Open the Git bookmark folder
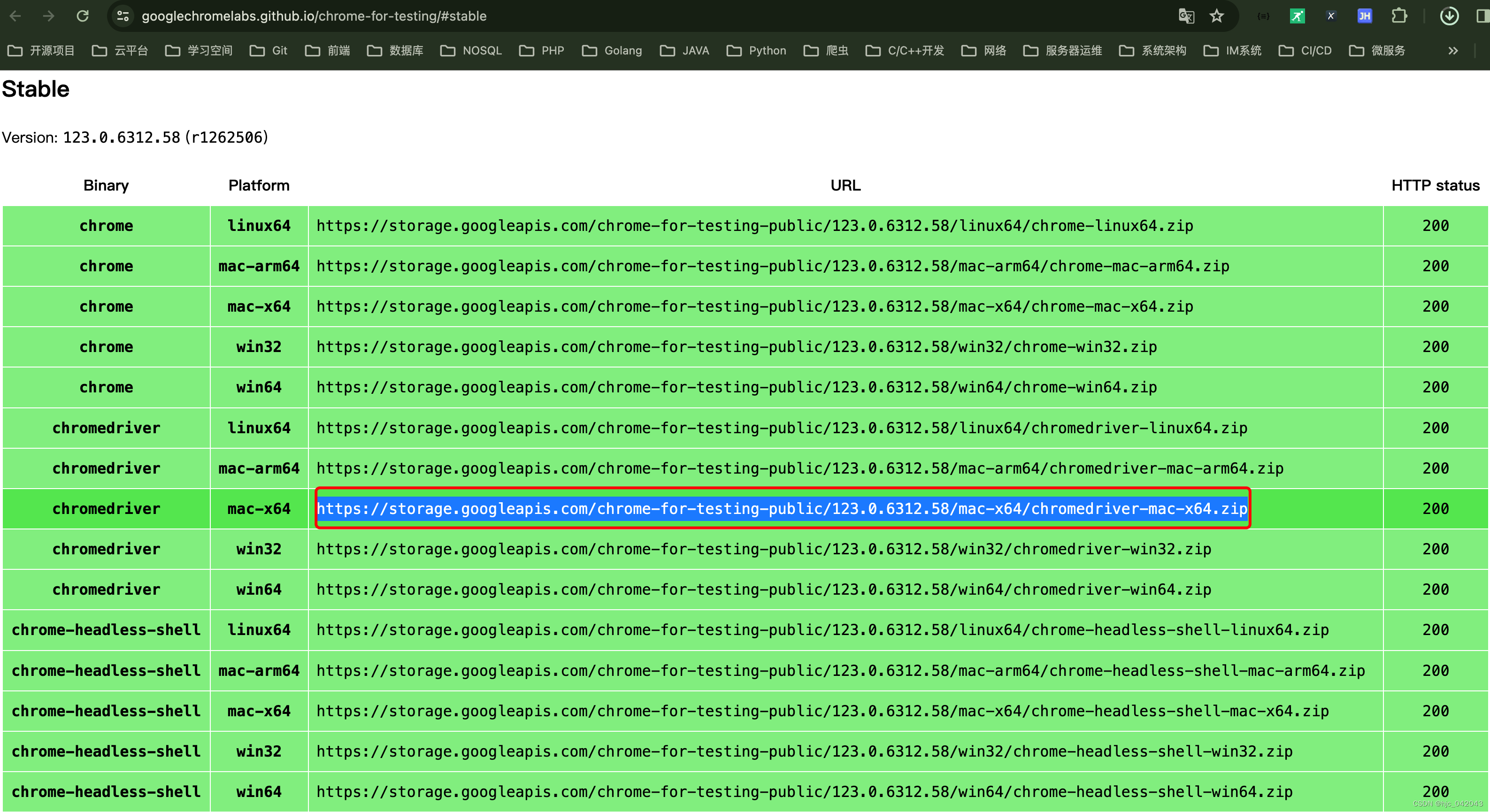The image size is (1490, 812). pos(269,51)
